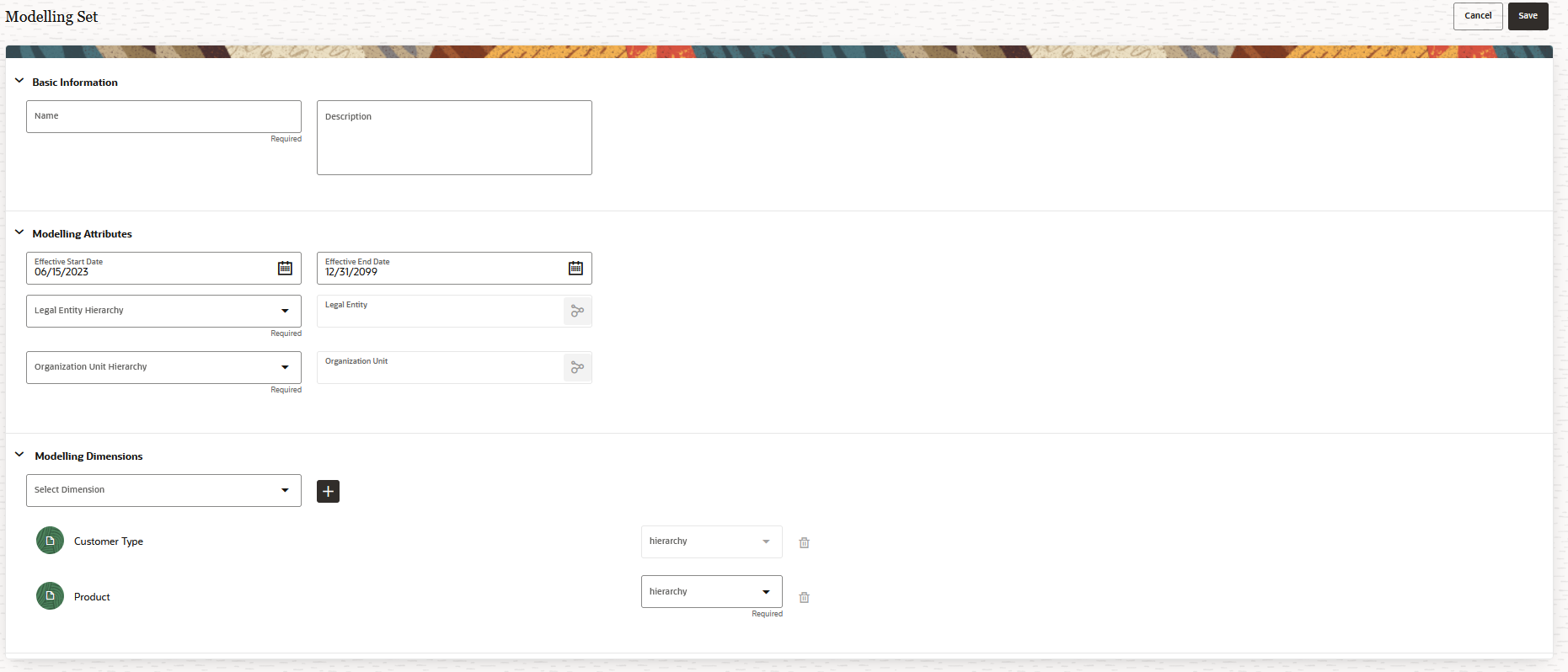The height and width of the screenshot is (672, 1568).
Task: Add the selected dimension with plus button
Action: (328, 491)
